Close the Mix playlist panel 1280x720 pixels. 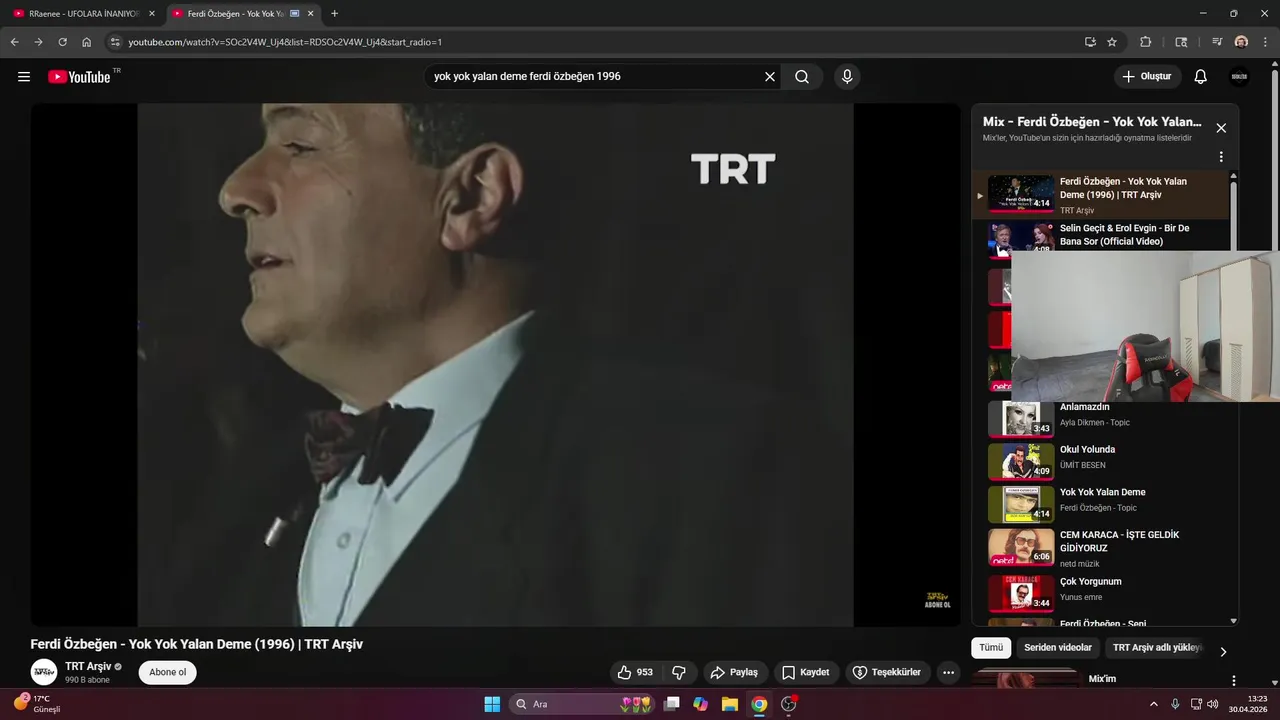(1221, 128)
